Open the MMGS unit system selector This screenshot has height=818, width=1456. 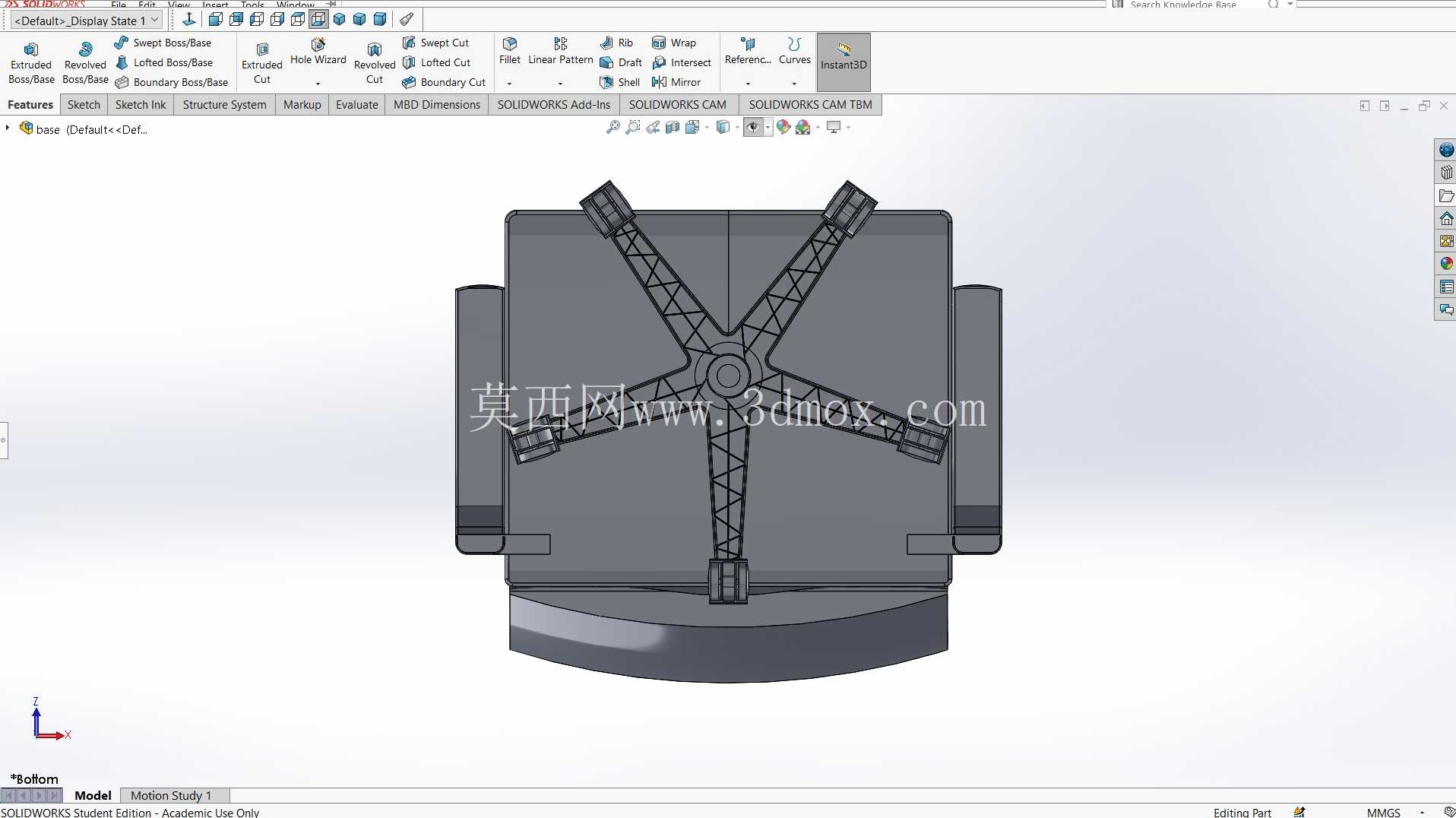click(1384, 812)
